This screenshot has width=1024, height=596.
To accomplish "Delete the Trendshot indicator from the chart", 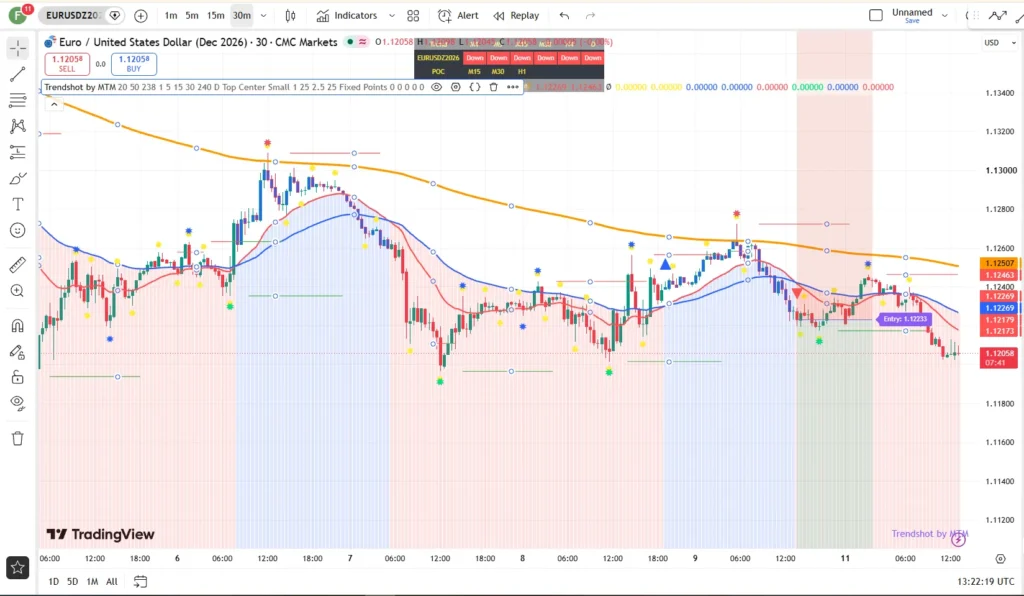I will coord(494,87).
